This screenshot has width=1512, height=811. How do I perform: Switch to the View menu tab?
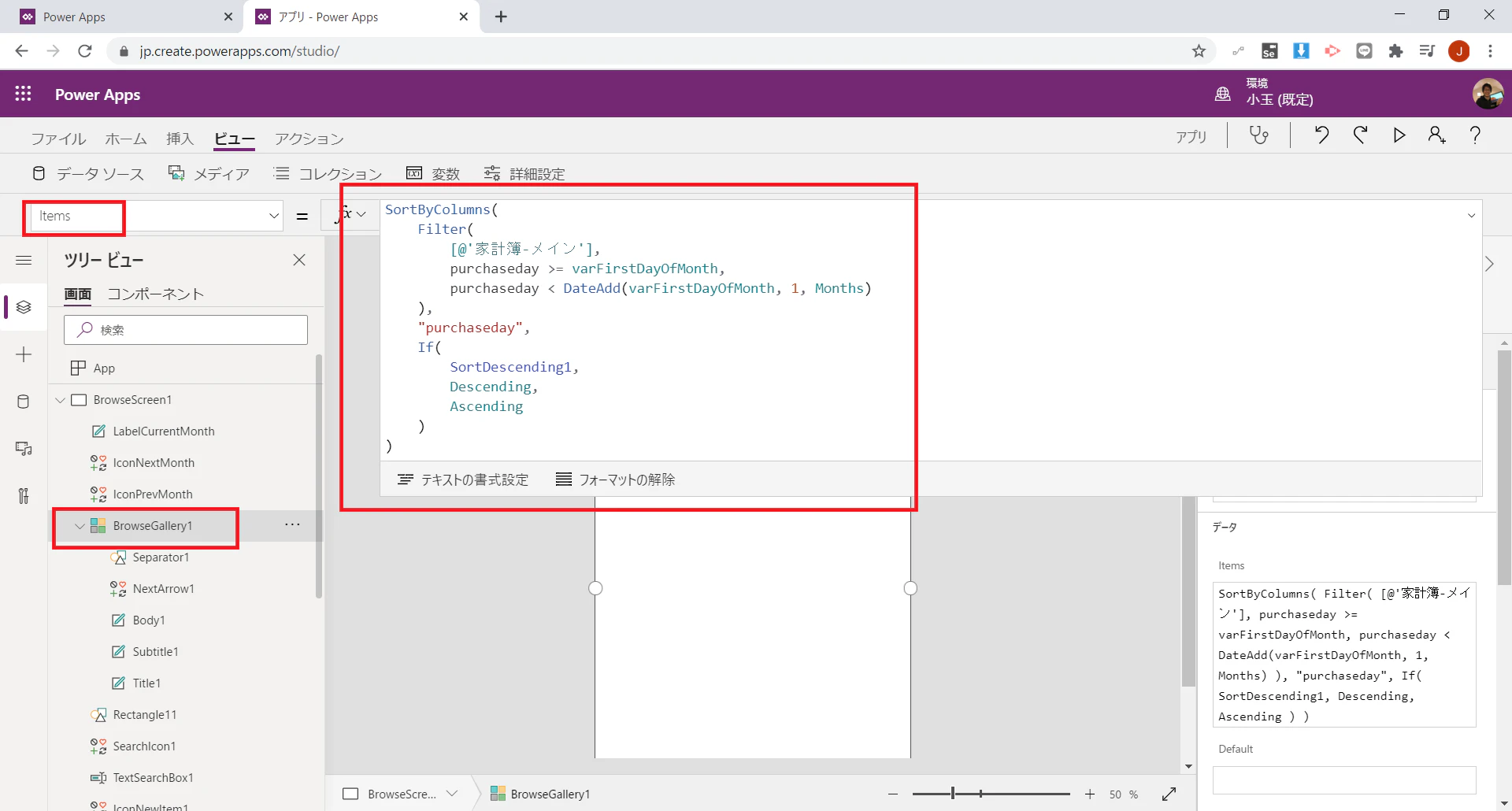tap(235, 139)
